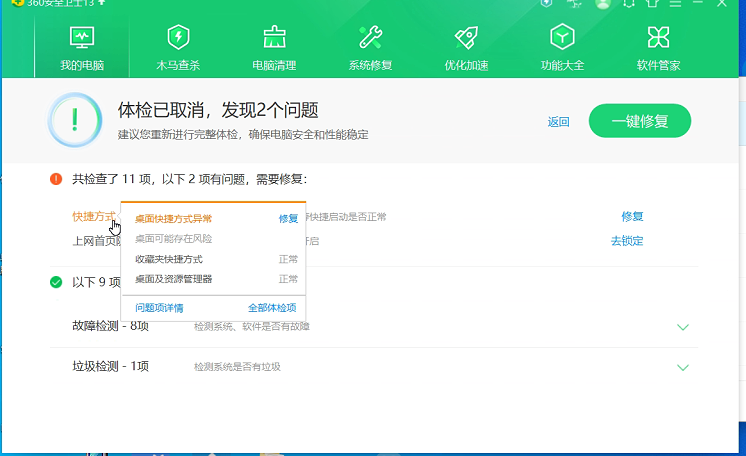
Task: Select the 收藏夹快捷方式 popup entry
Action: [169, 259]
